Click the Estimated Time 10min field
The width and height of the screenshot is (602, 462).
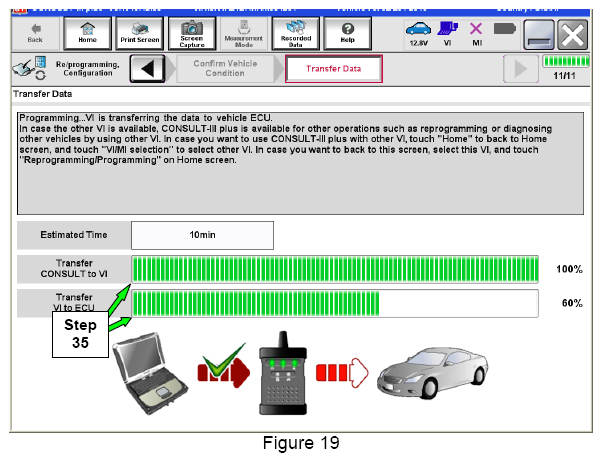pyautogui.click(x=201, y=235)
